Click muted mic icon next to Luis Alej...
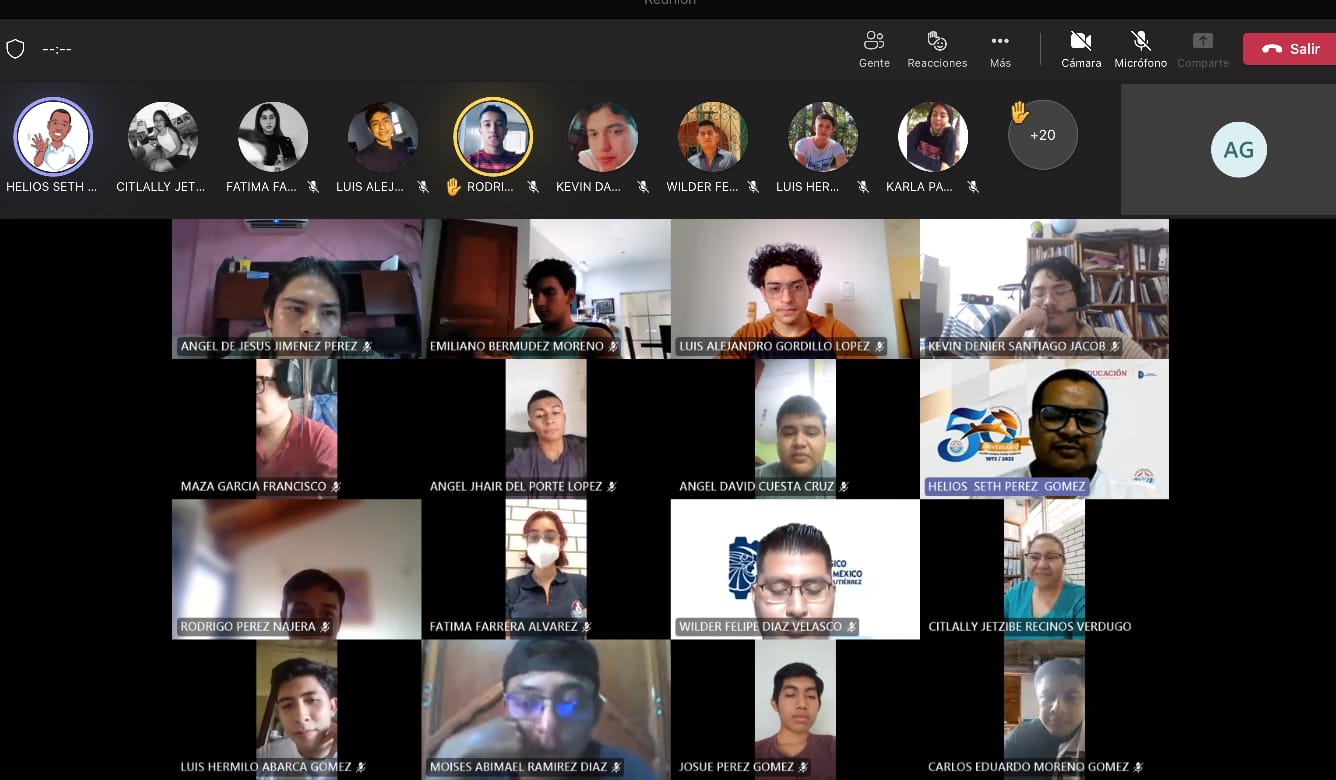The height and width of the screenshot is (780, 1336). coord(423,187)
